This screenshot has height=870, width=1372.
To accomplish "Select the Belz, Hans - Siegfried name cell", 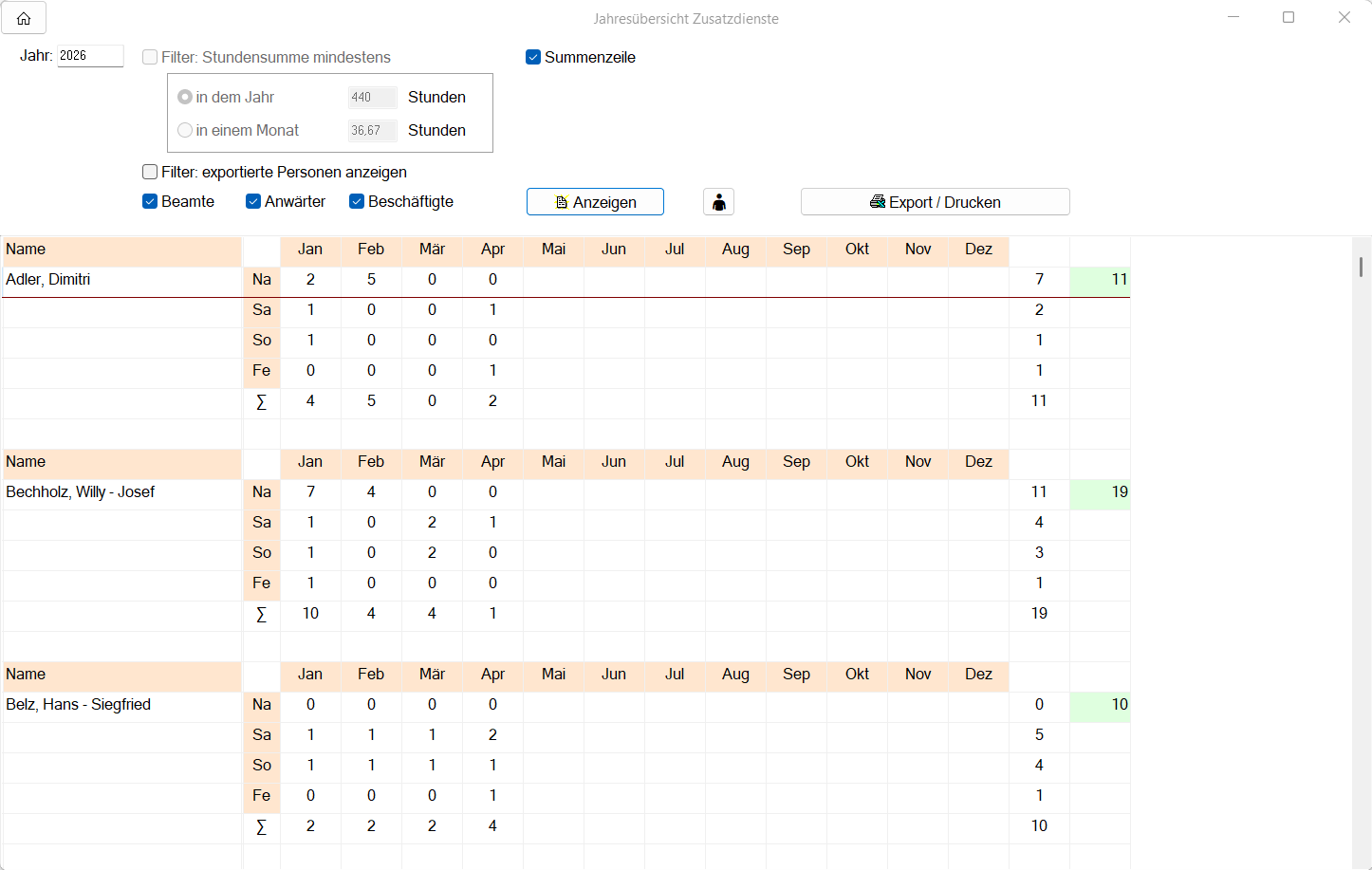I will point(121,705).
